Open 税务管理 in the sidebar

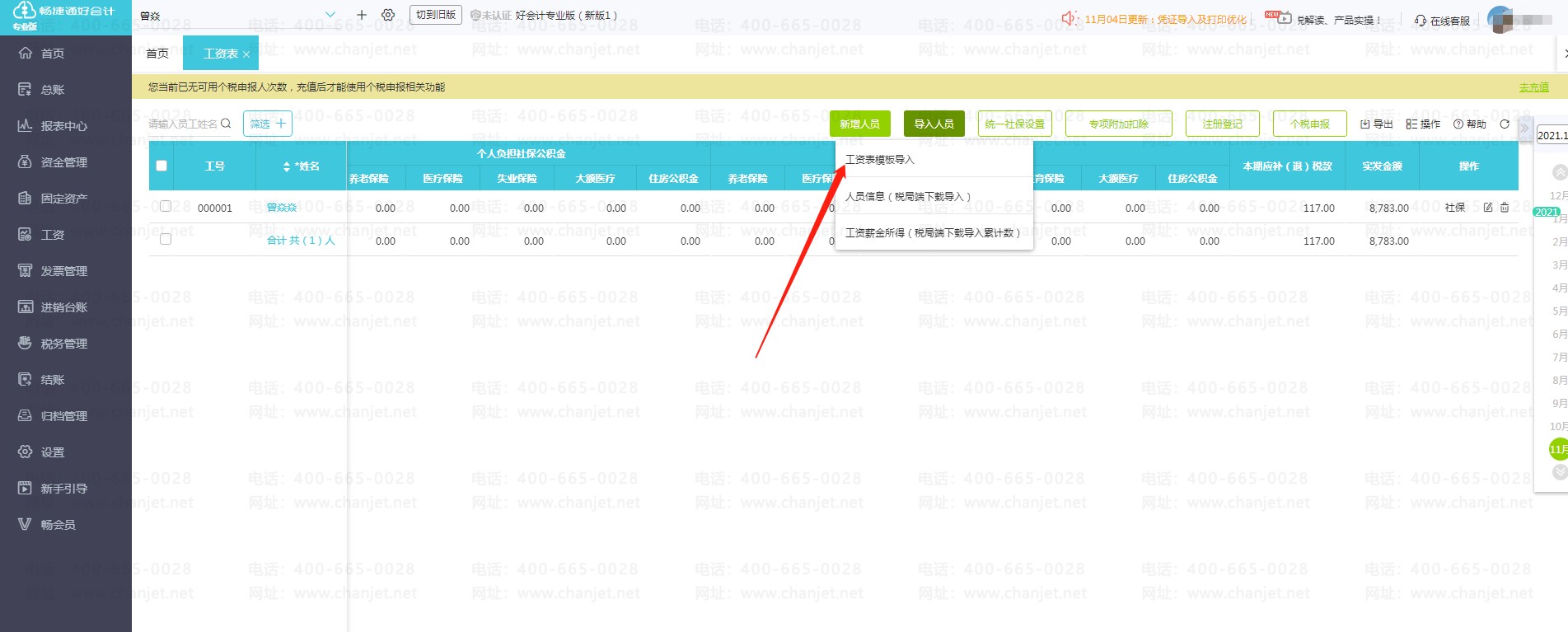[64, 344]
